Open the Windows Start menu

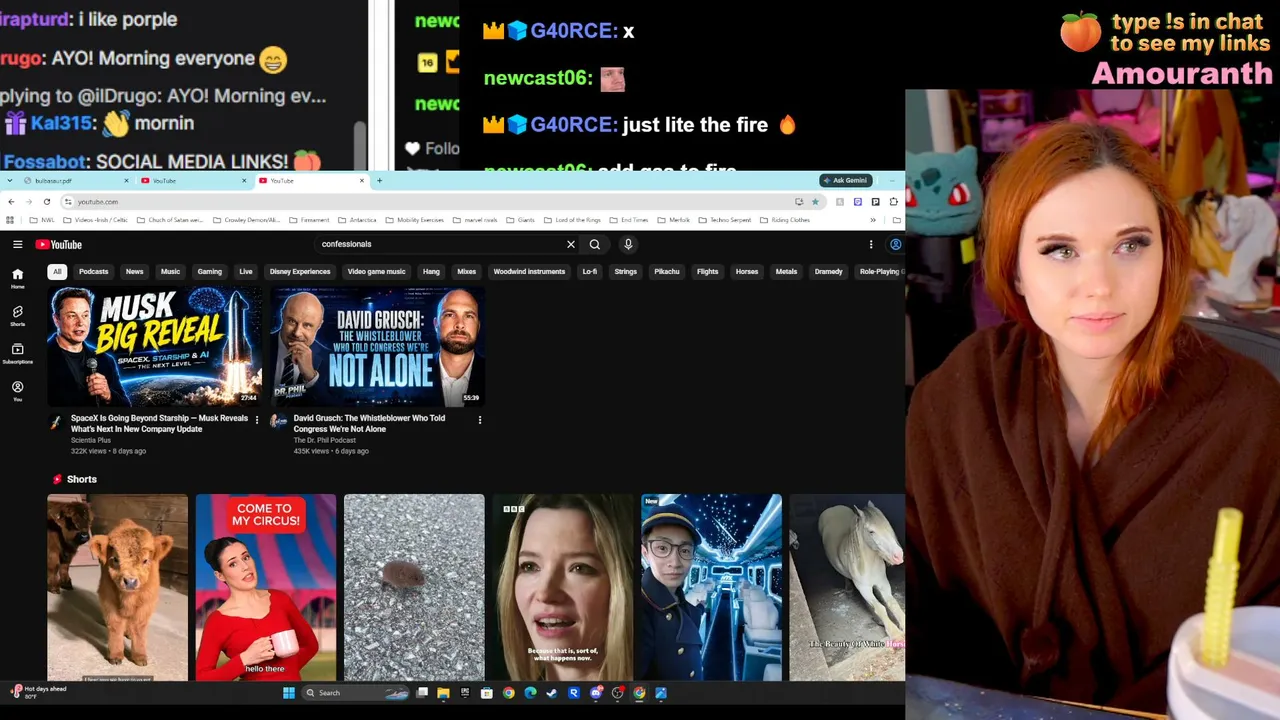click(x=289, y=693)
